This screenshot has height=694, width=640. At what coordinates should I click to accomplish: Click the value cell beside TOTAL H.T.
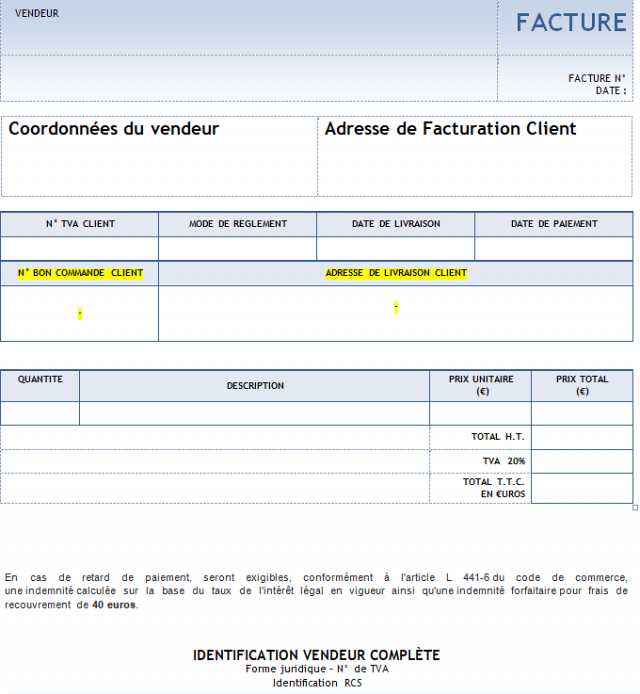tap(581, 437)
